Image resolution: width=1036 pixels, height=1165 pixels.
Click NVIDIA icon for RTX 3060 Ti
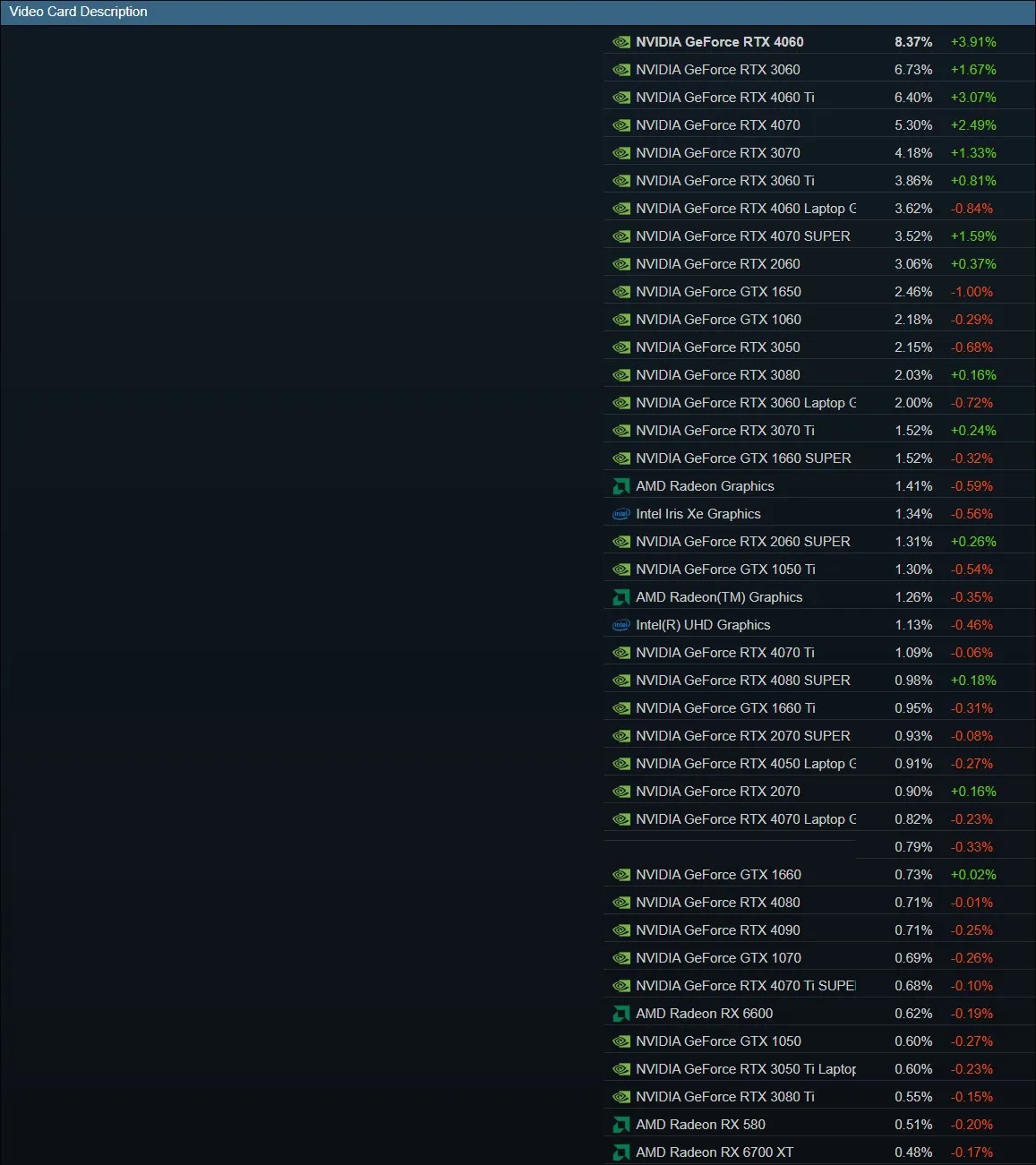coord(621,181)
